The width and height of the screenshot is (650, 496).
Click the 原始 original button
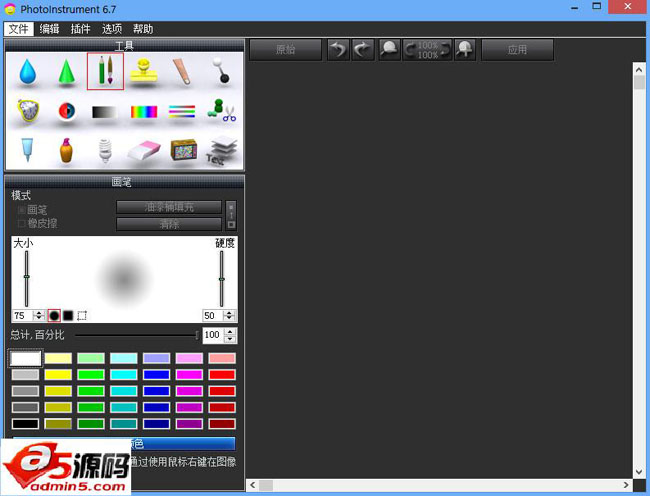(x=286, y=50)
